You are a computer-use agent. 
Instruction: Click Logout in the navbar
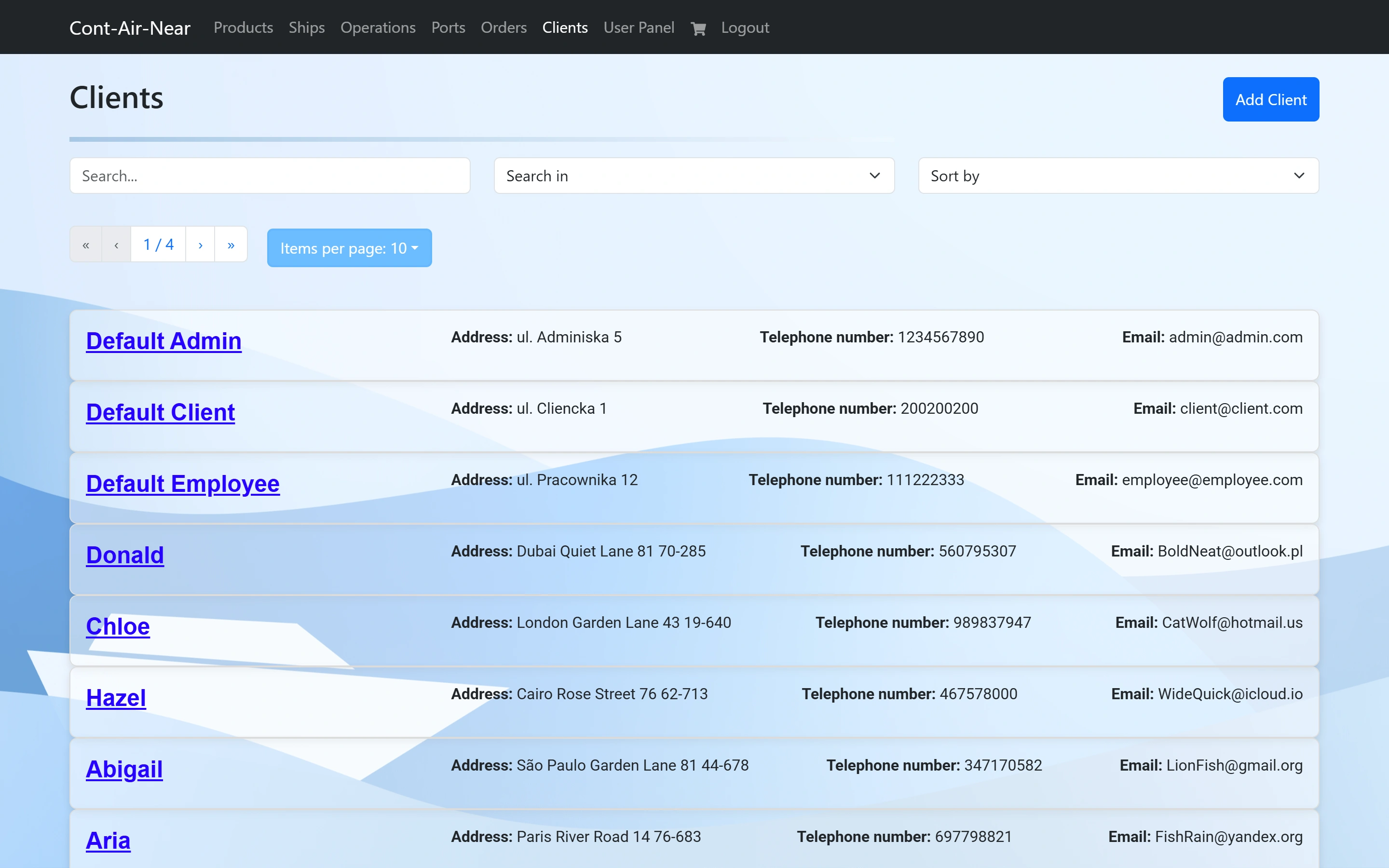[x=745, y=27]
